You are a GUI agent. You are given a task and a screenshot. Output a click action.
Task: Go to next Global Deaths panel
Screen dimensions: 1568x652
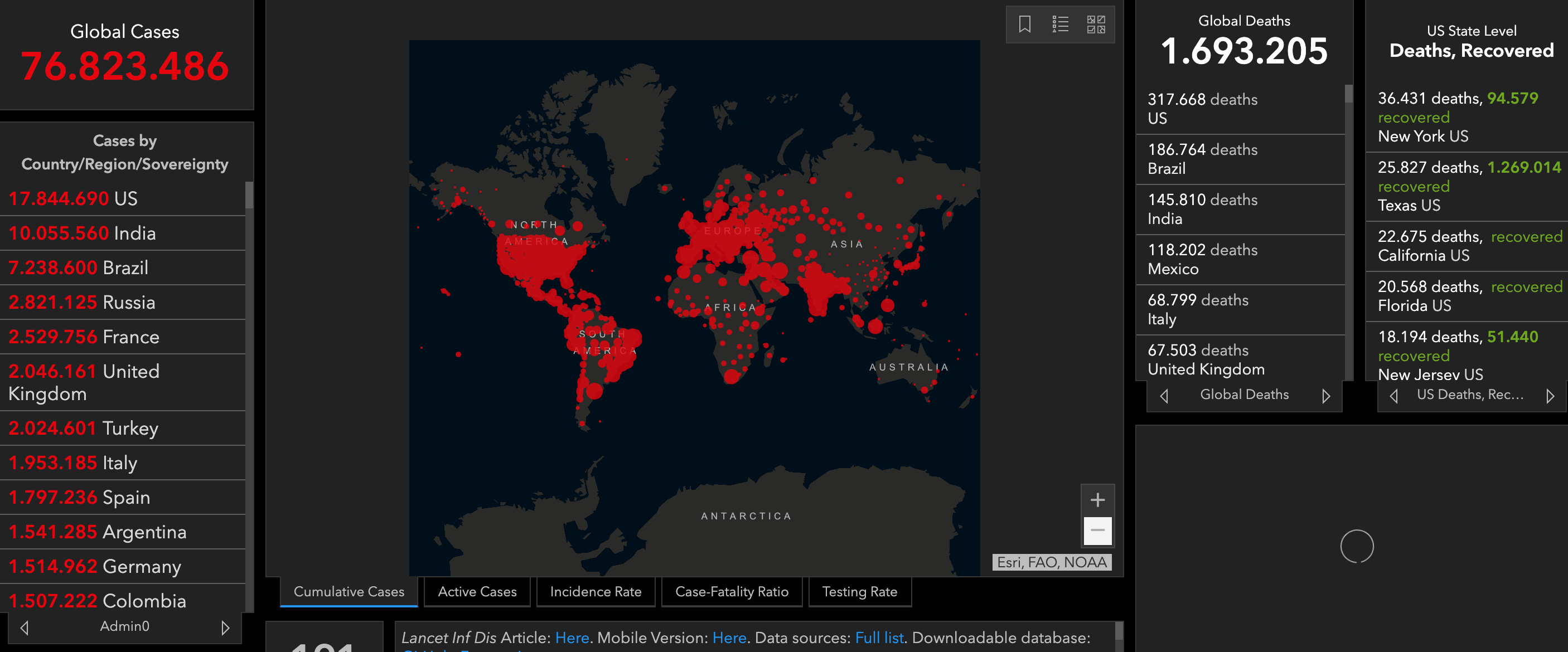1326,396
